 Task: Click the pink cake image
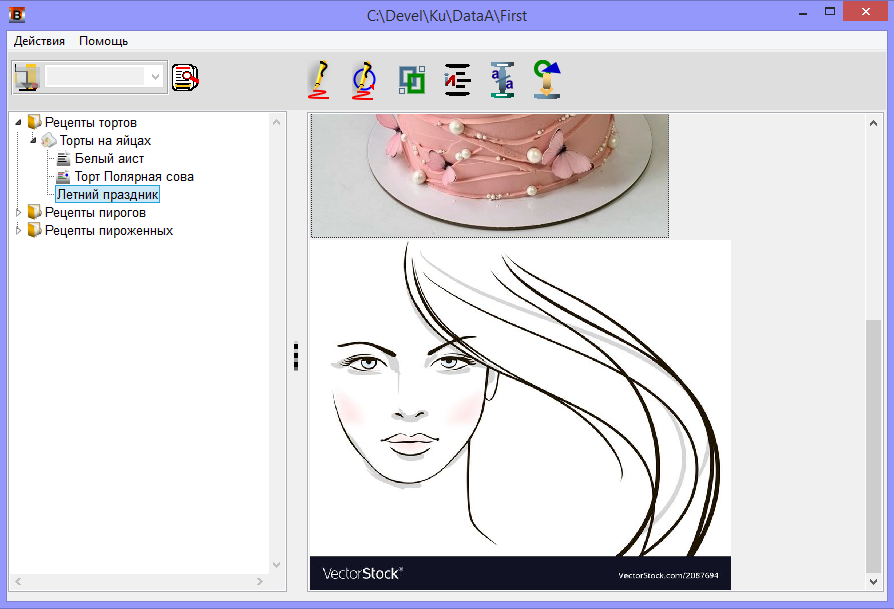tap(490, 176)
